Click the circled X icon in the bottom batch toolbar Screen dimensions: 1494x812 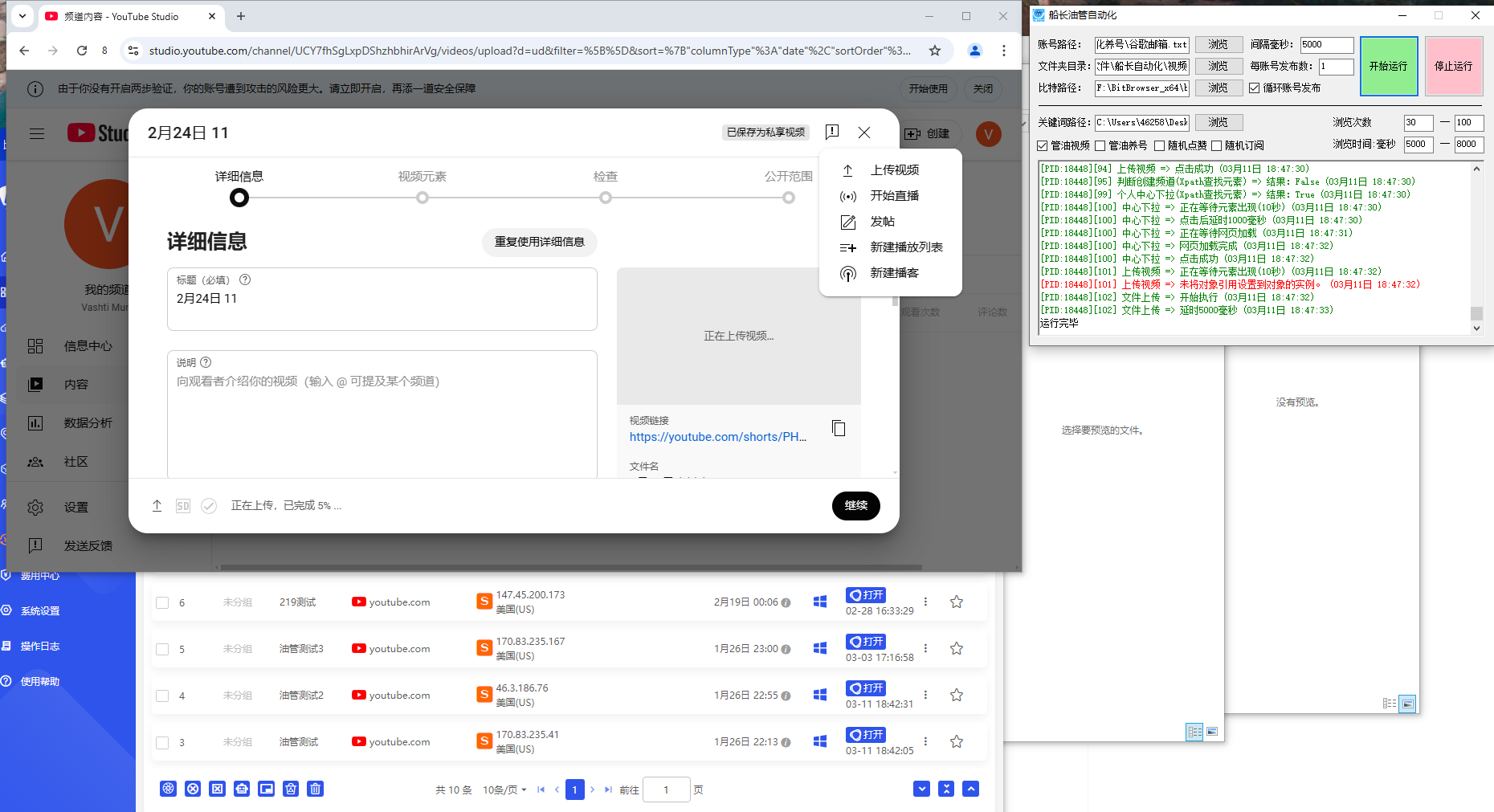[x=193, y=789]
